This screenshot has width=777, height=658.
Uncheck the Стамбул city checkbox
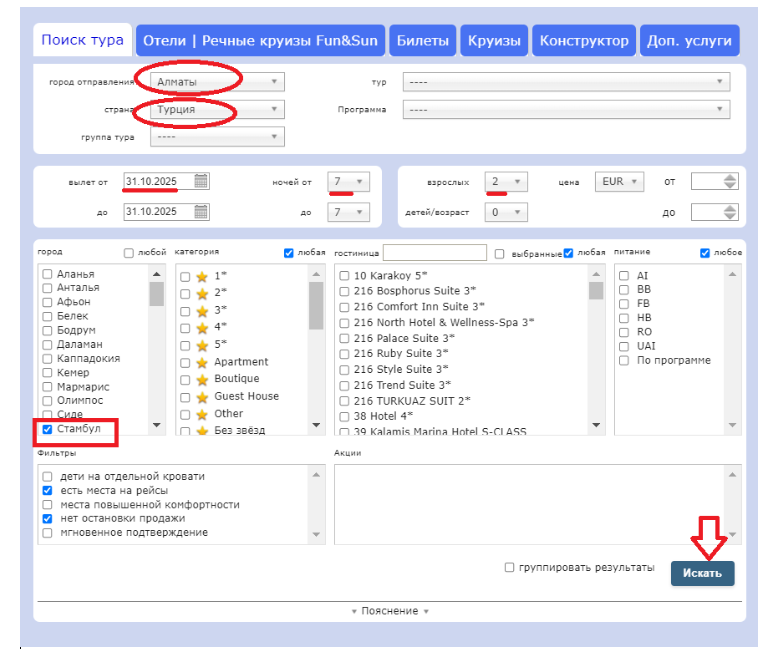click(x=47, y=429)
